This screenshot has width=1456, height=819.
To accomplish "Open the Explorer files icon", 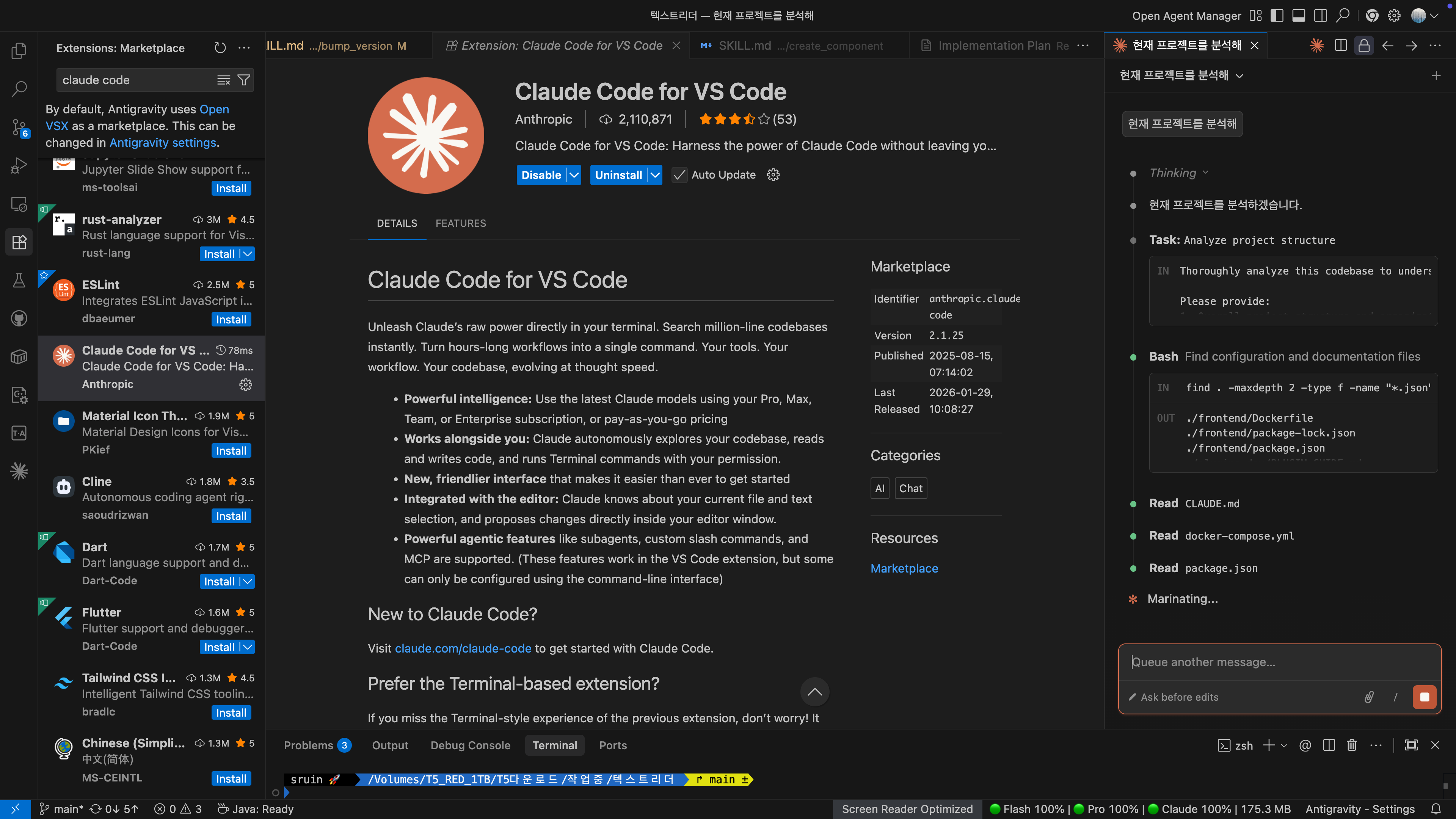I will (x=19, y=51).
